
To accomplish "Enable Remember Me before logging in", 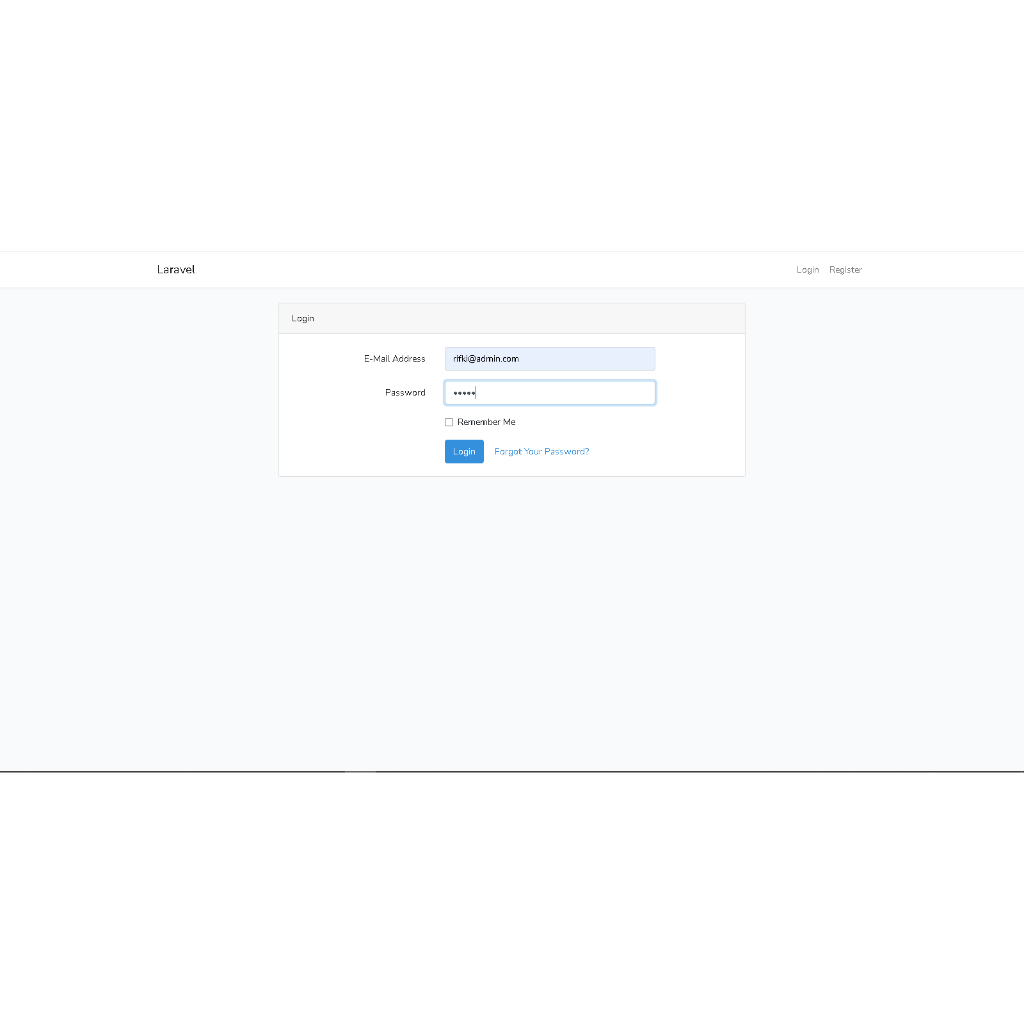I will [x=449, y=421].
